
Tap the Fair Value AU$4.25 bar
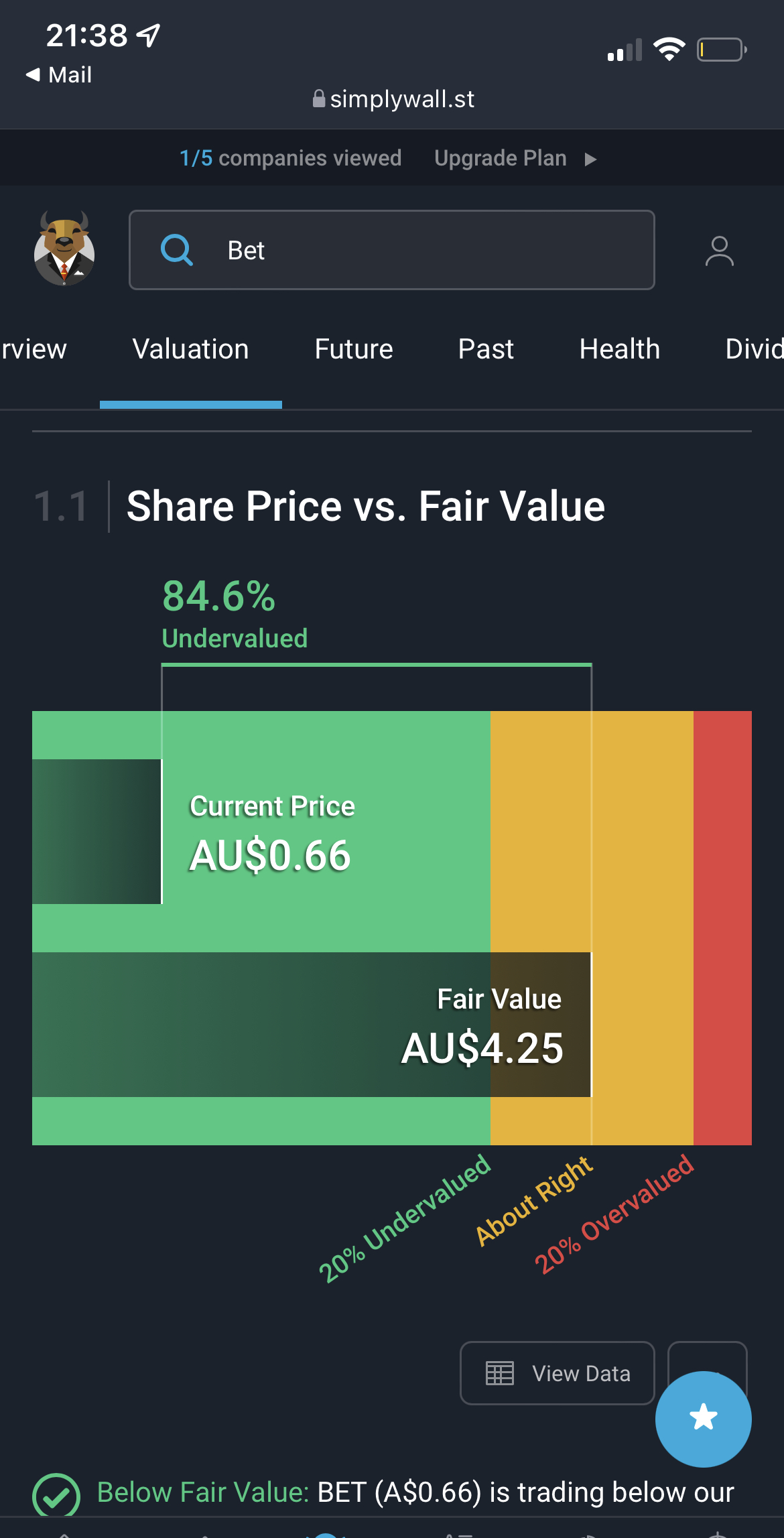pyautogui.click(x=312, y=1024)
